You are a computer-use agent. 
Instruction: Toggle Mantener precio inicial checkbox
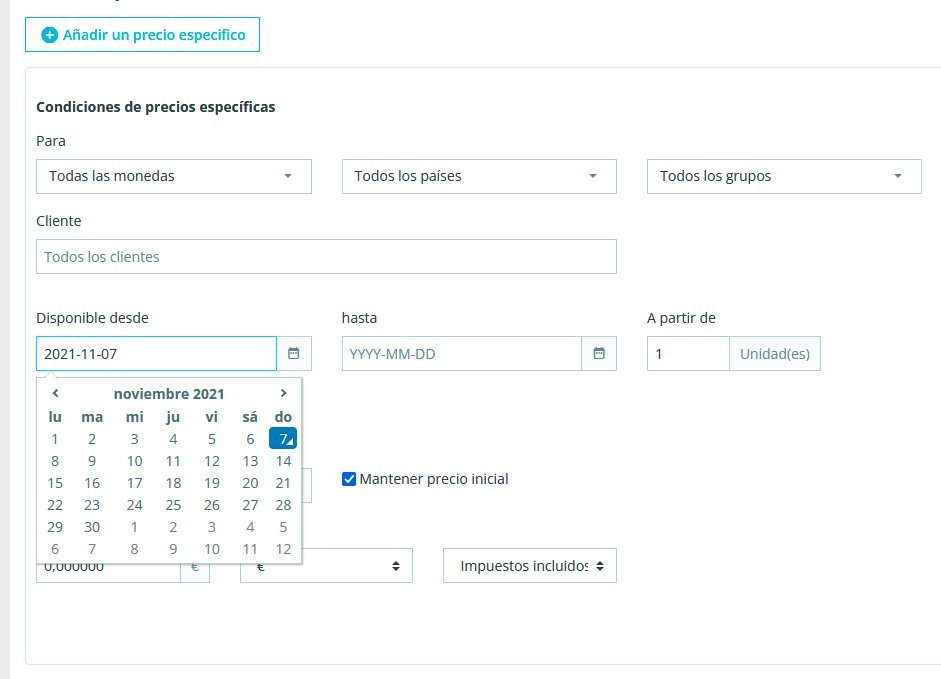[x=349, y=479]
